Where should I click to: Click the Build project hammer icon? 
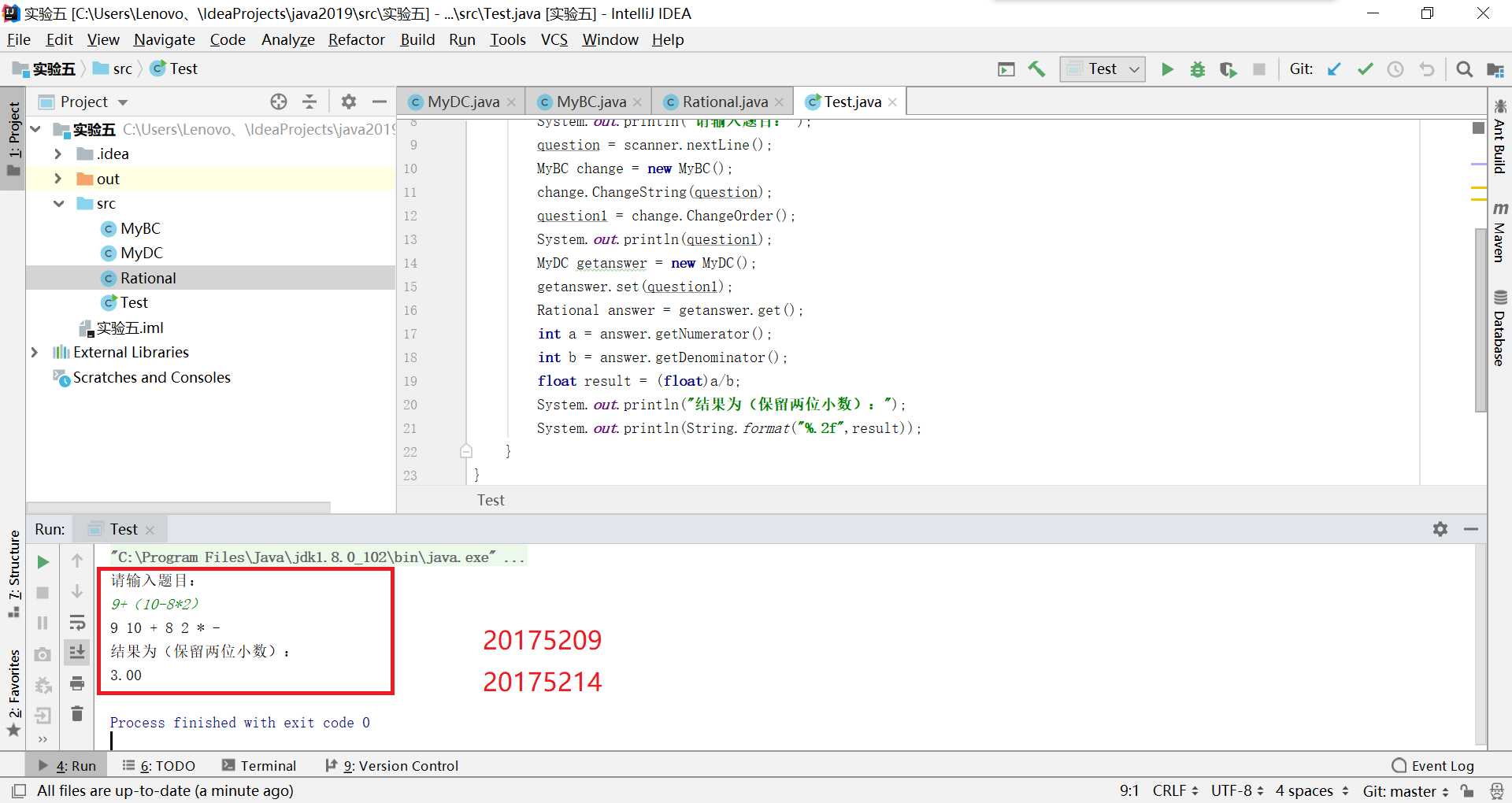[1036, 69]
